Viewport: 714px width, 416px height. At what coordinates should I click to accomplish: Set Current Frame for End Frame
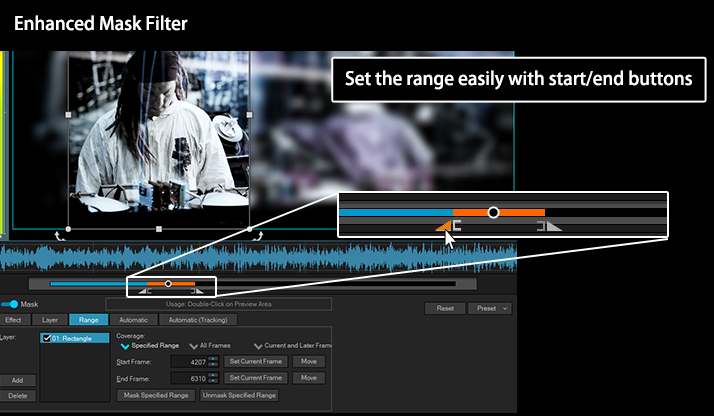[256, 378]
